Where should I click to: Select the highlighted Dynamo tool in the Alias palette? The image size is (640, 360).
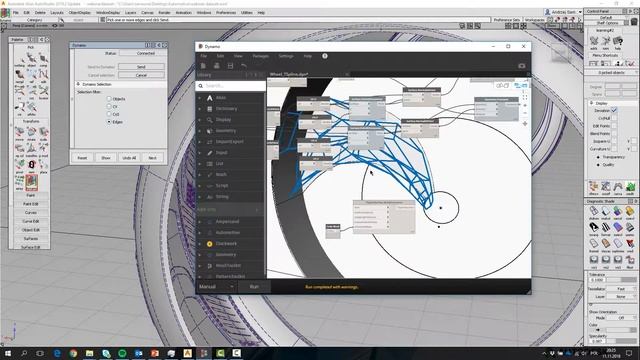click(x=31, y=182)
